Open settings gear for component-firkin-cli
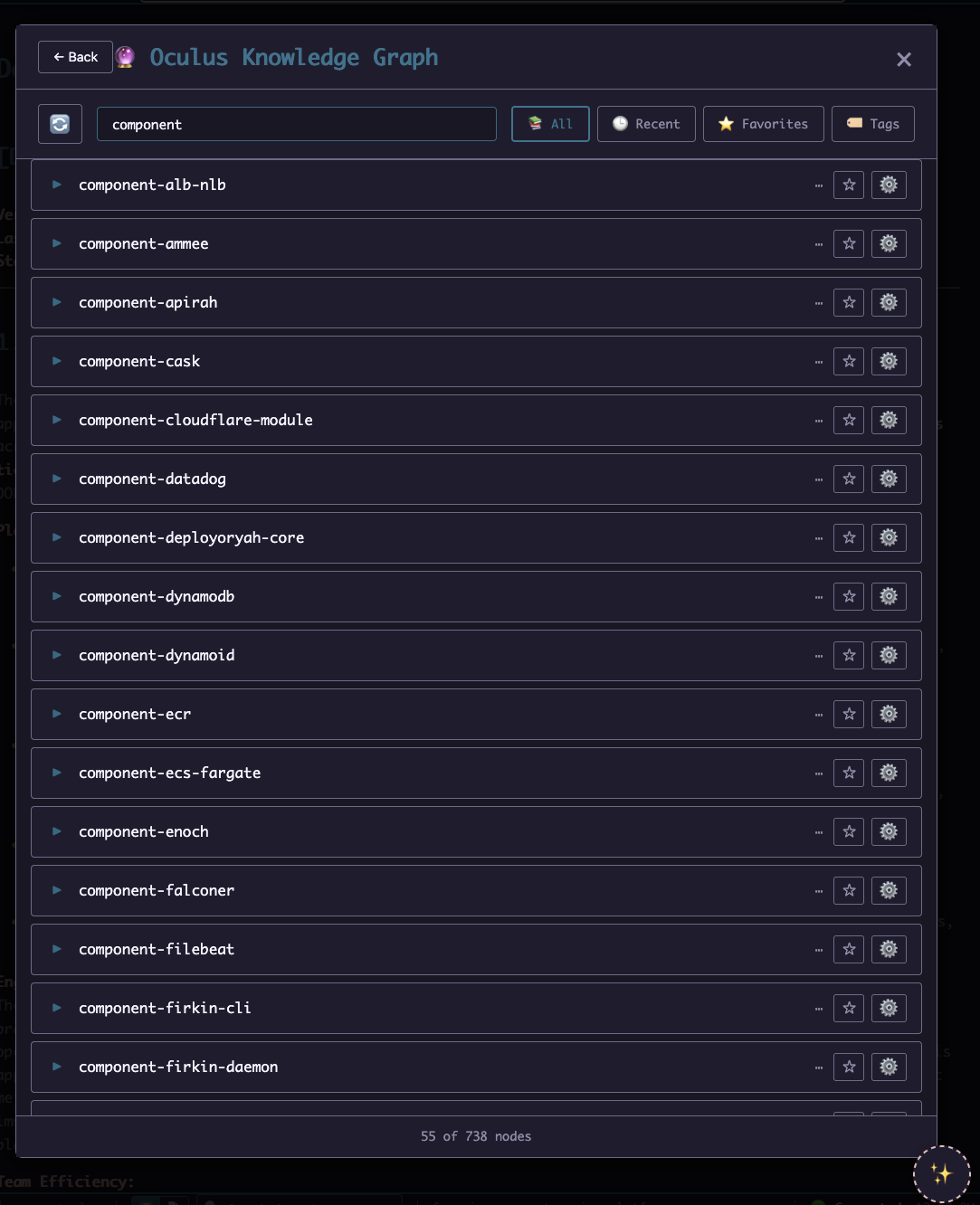Image resolution: width=980 pixels, height=1205 pixels. click(x=889, y=1008)
